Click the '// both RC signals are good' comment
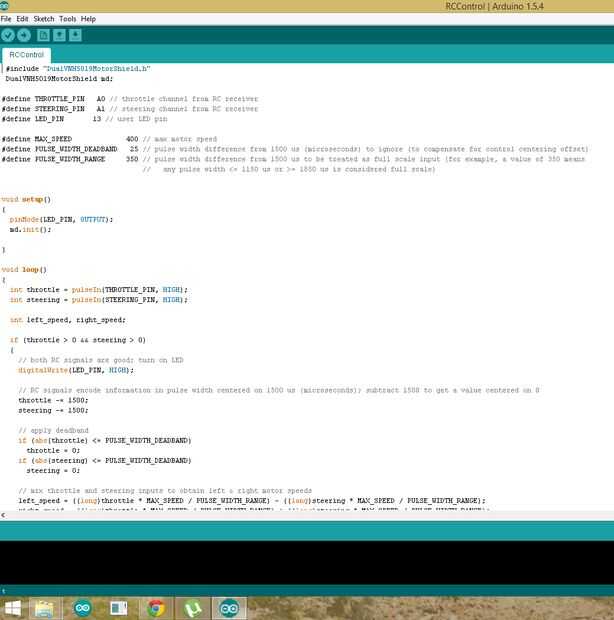 point(101,360)
